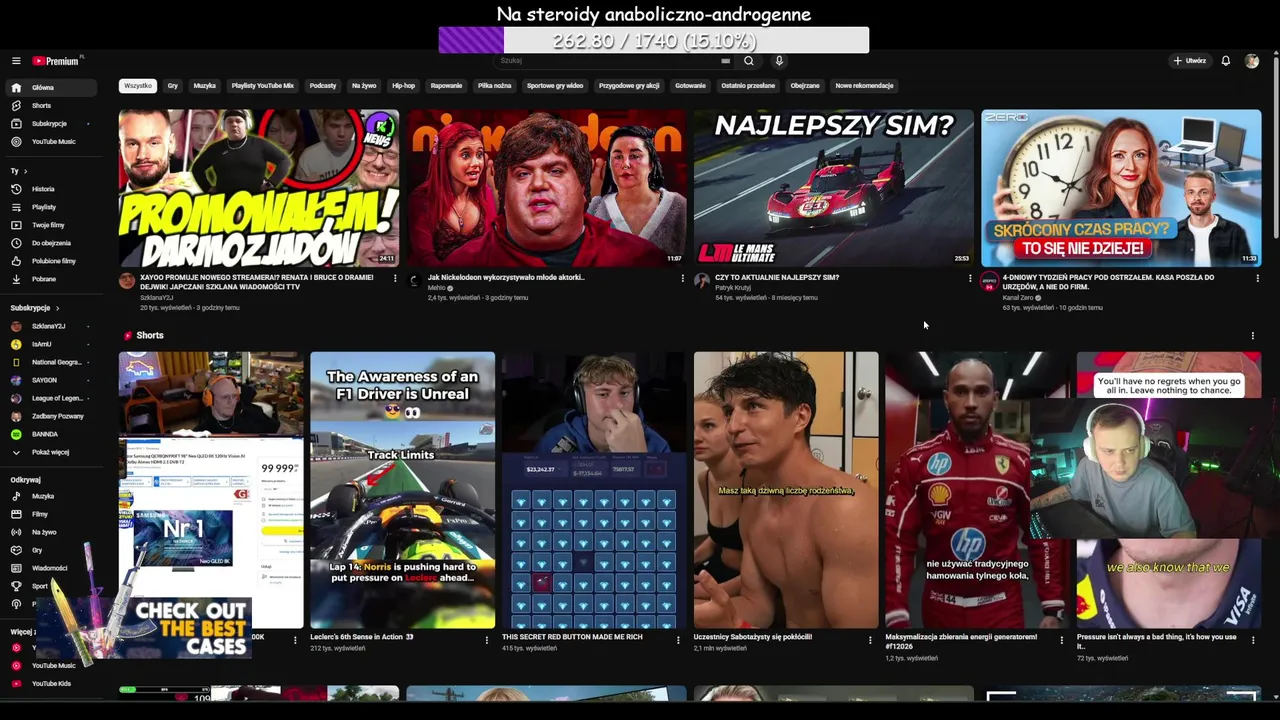Open the account avatar menu

1252,61
